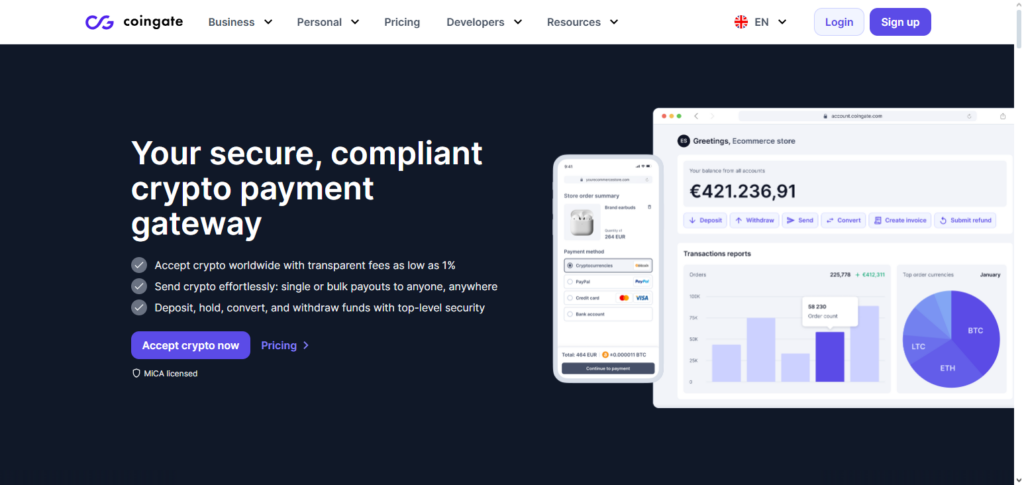This screenshot has height=485, width=1024.
Task: Click the Deposit button in dashboard
Action: pos(705,220)
